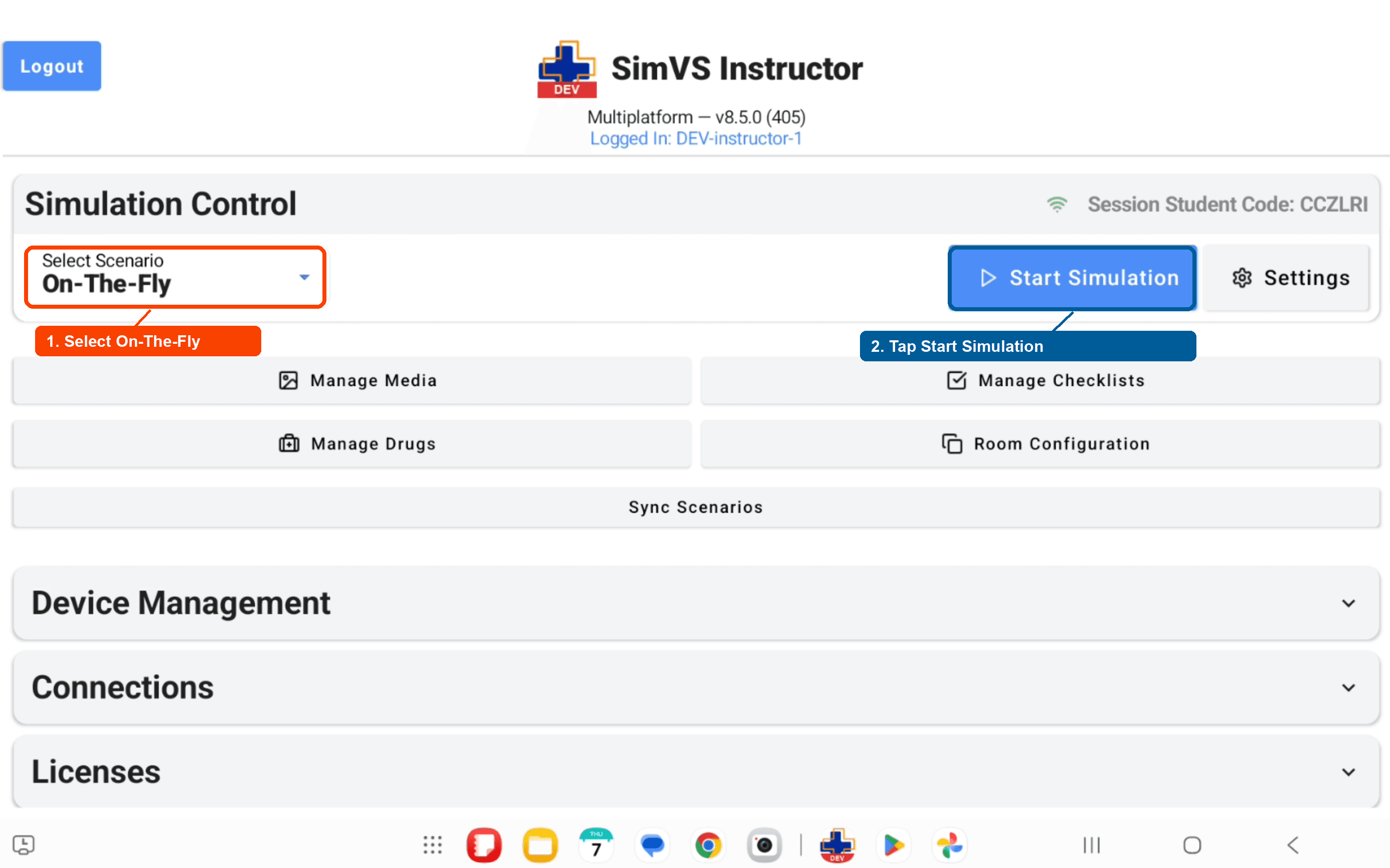Open the Settings button
The width and height of the screenshot is (1390, 868).
(1287, 278)
